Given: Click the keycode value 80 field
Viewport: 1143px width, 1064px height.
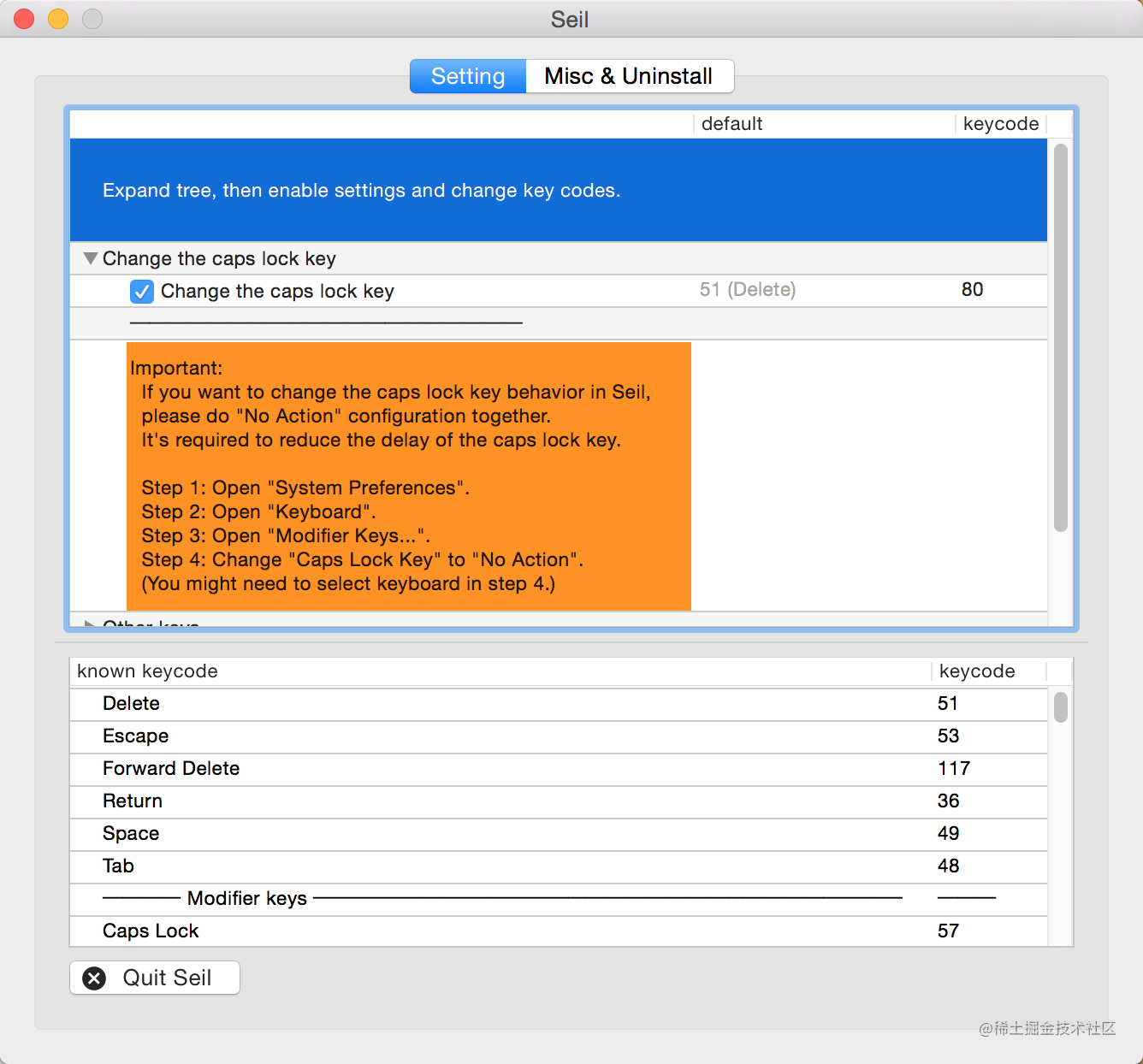Looking at the screenshot, I should (972, 290).
